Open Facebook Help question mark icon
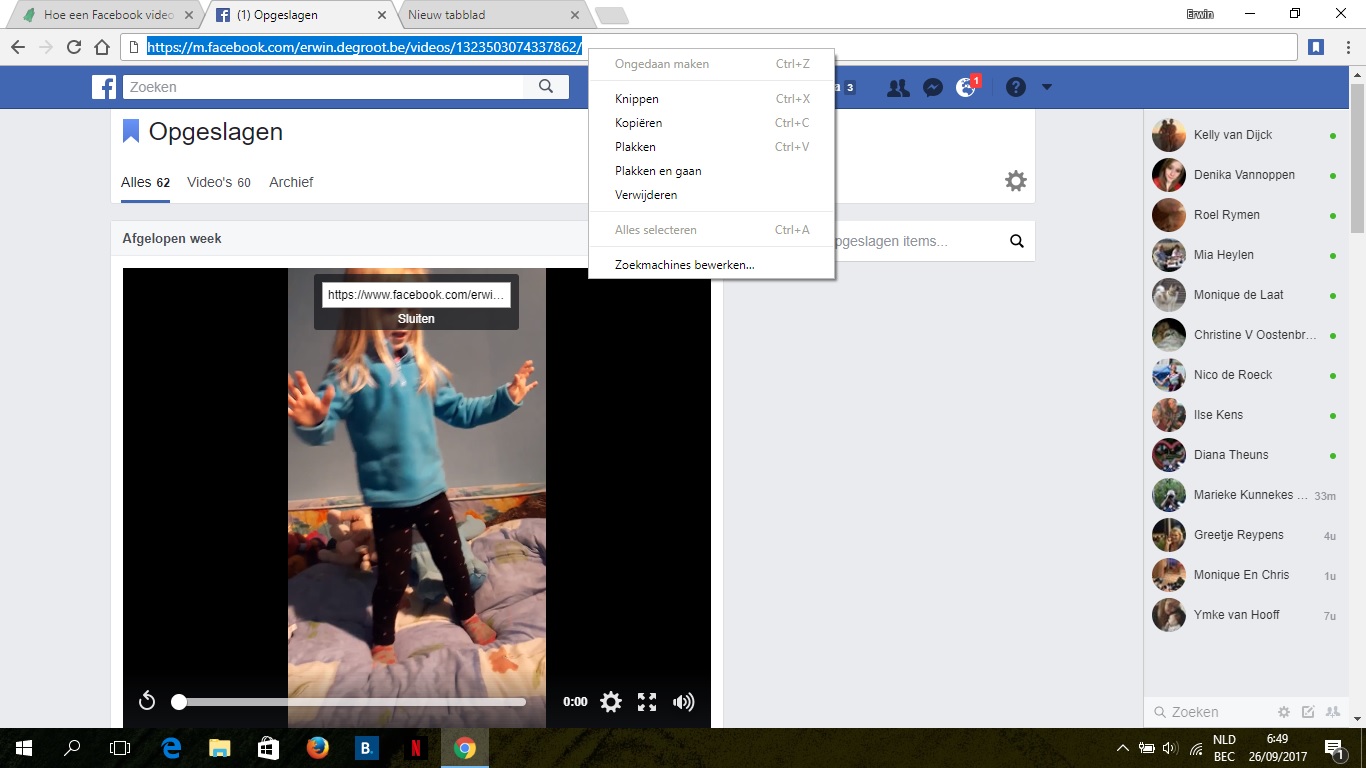 coord(1016,87)
